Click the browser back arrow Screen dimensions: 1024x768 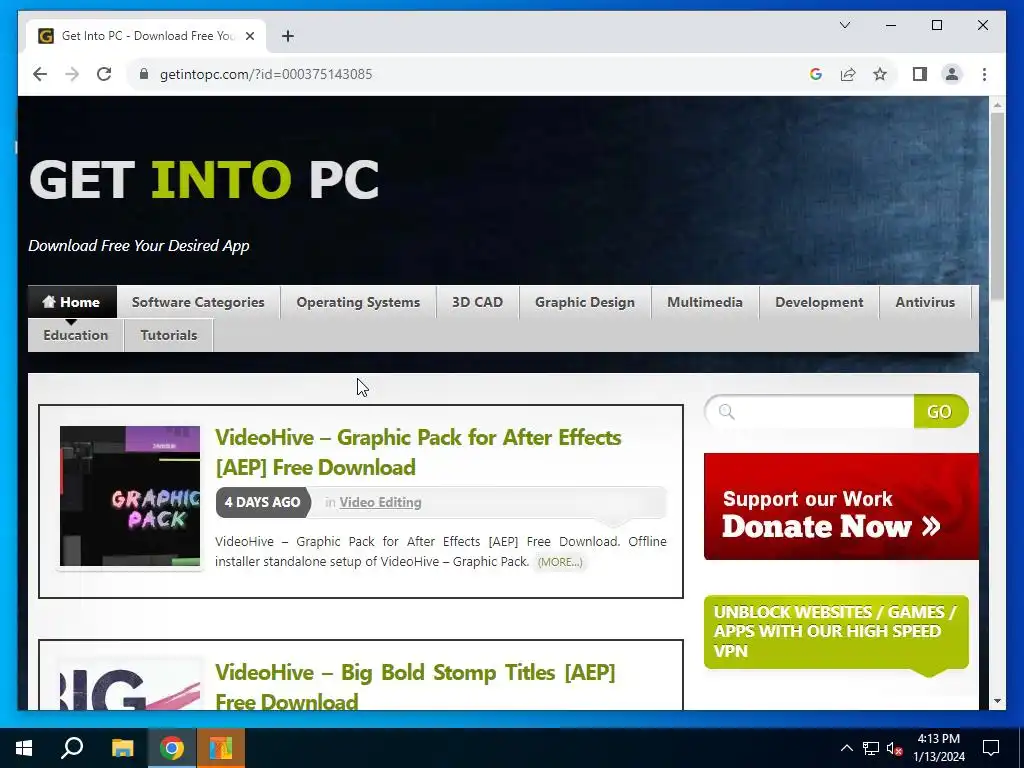(40, 74)
